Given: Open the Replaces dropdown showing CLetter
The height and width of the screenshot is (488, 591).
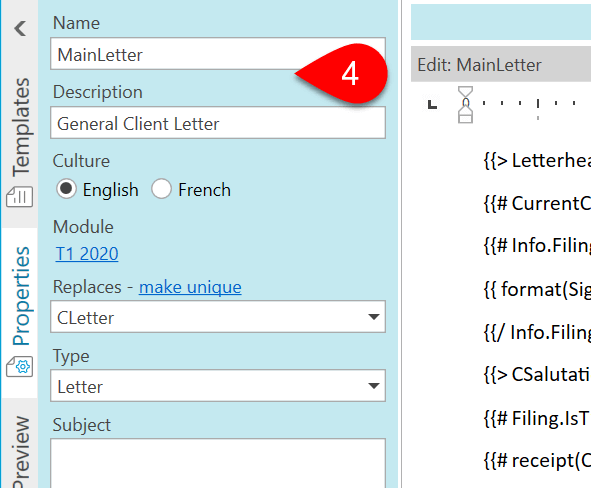Looking at the screenshot, I should 218,317.
